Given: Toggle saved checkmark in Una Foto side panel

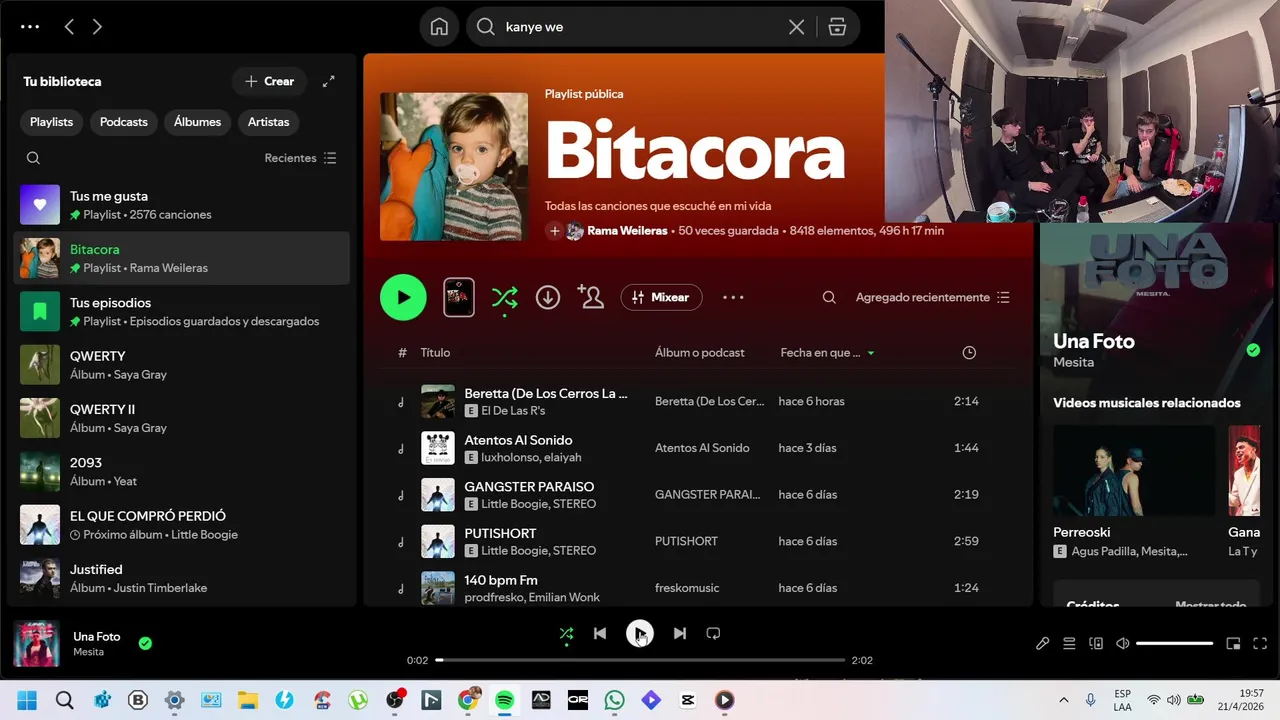Looking at the screenshot, I should pos(1253,350).
